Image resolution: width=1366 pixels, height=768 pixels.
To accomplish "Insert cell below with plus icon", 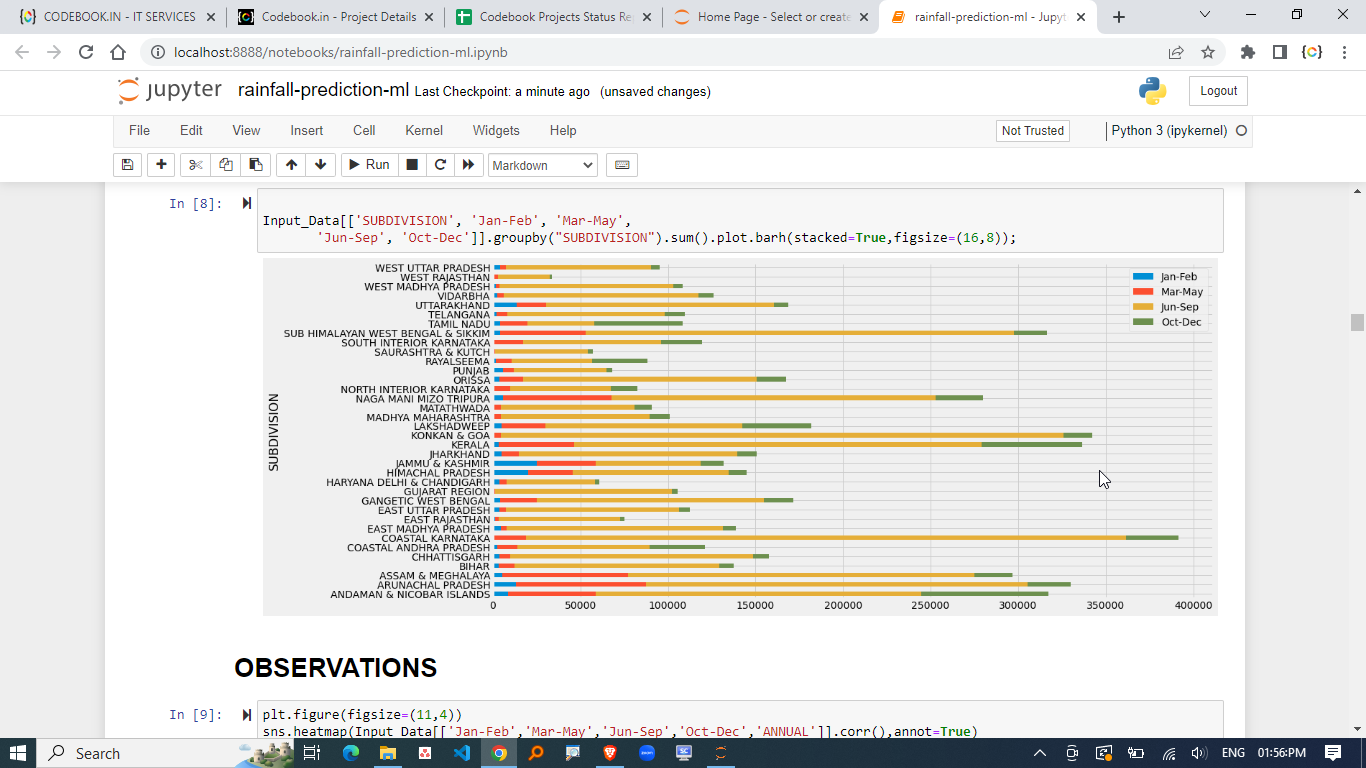I will tap(160, 165).
